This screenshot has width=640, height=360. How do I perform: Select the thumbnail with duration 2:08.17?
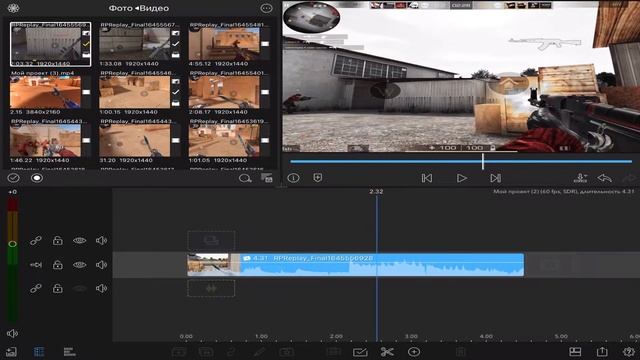tap(224, 92)
